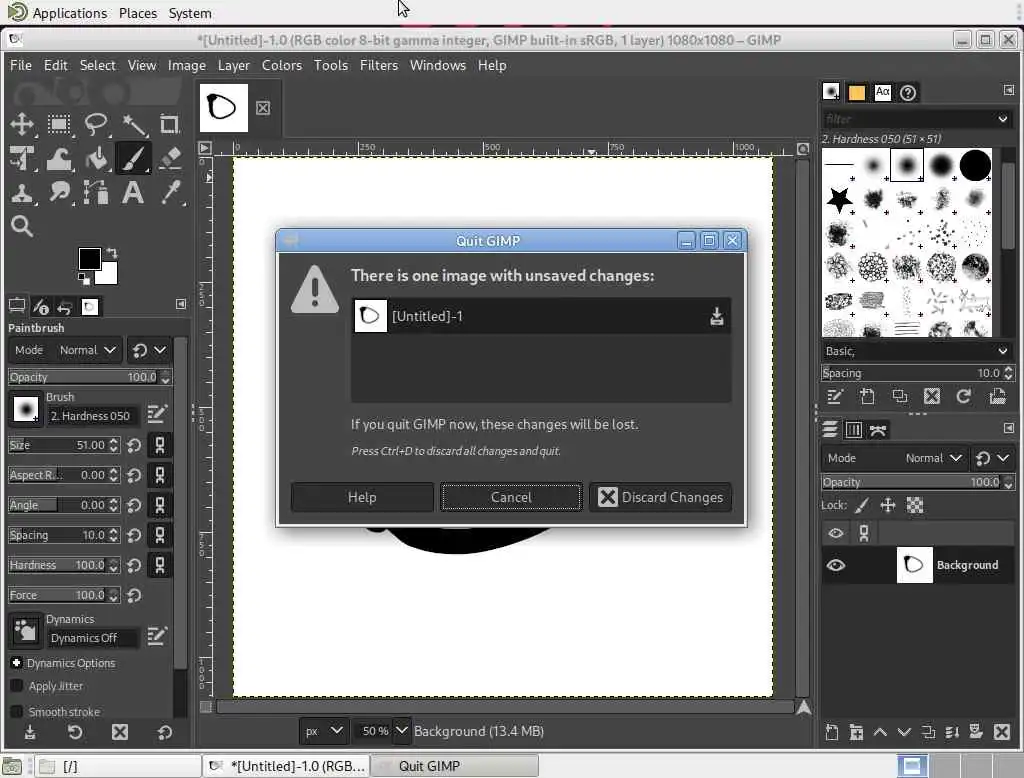This screenshot has height=778, width=1024.
Task: Select the Paths tool
Action: (96, 193)
